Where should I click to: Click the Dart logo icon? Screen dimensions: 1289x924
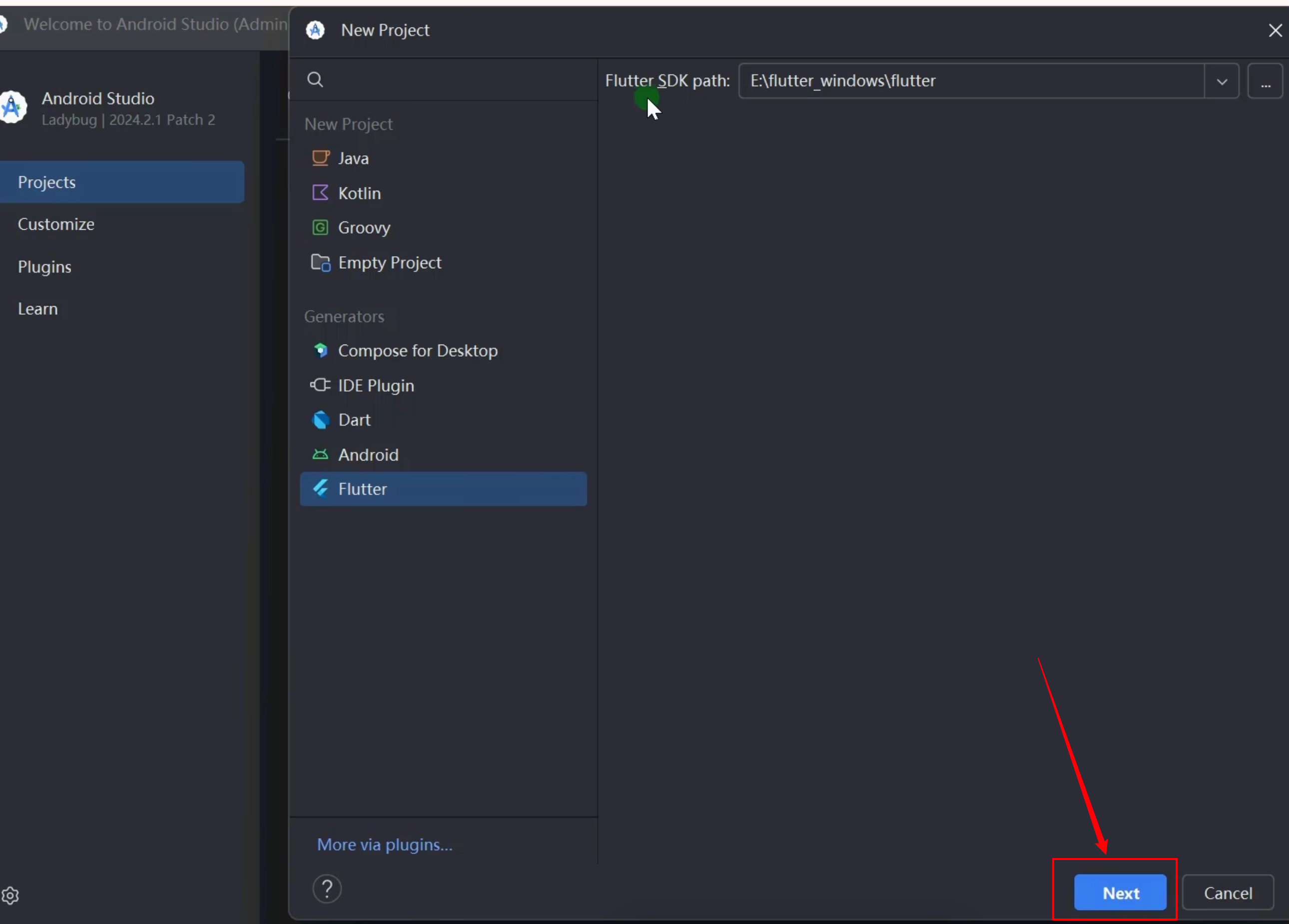click(321, 420)
